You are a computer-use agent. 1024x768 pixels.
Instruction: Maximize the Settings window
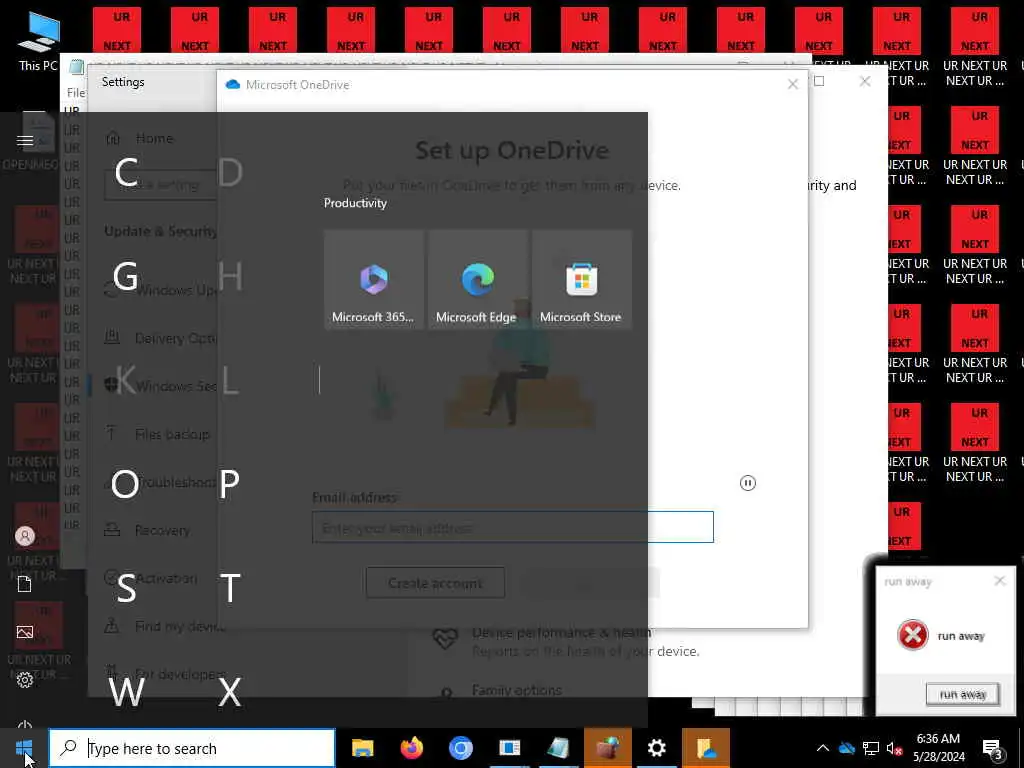pyautogui.click(x=819, y=81)
